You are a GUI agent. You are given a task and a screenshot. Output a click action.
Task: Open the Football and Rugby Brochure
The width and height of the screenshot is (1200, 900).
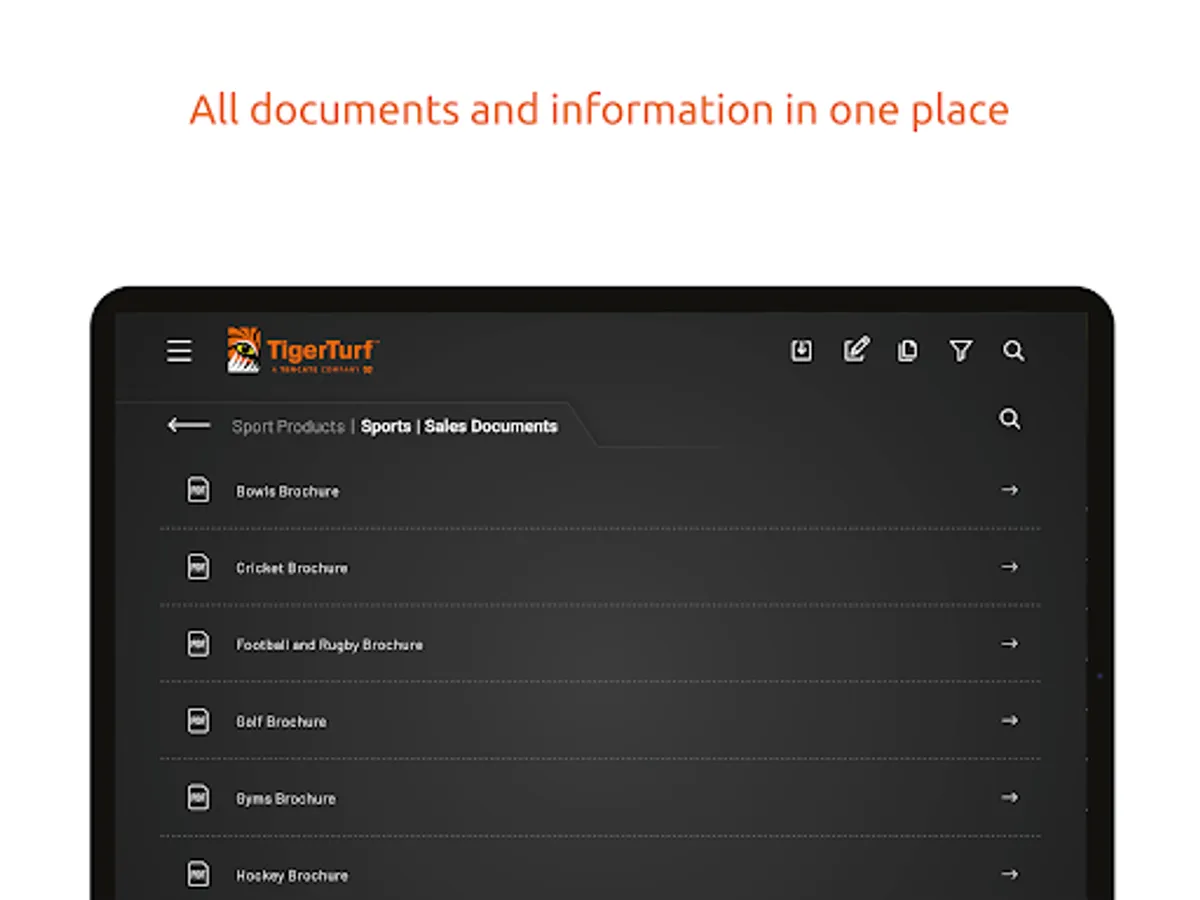[600, 644]
